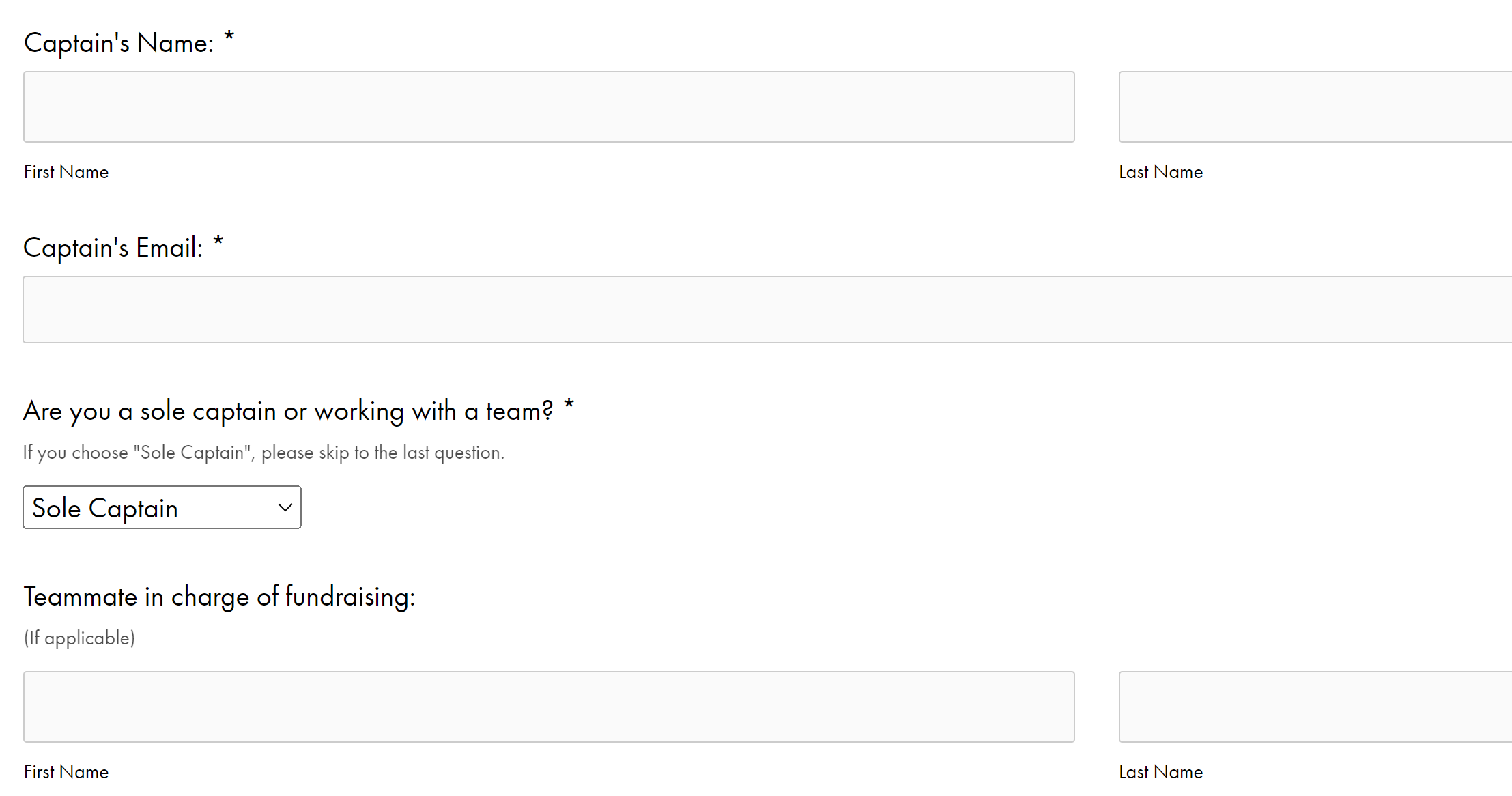The width and height of the screenshot is (1512, 796).
Task: Click the Captain's First Name input field
Action: click(549, 107)
